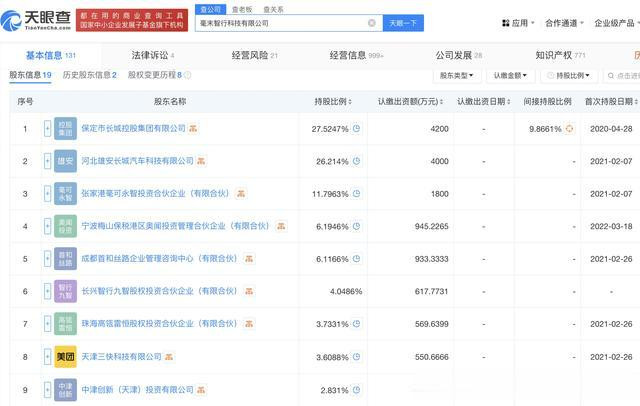The width and height of the screenshot is (640, 406).
Task: Open equity structure icon after 成都首和丝路企业管理咨询中心
Action: pos(249,259)
